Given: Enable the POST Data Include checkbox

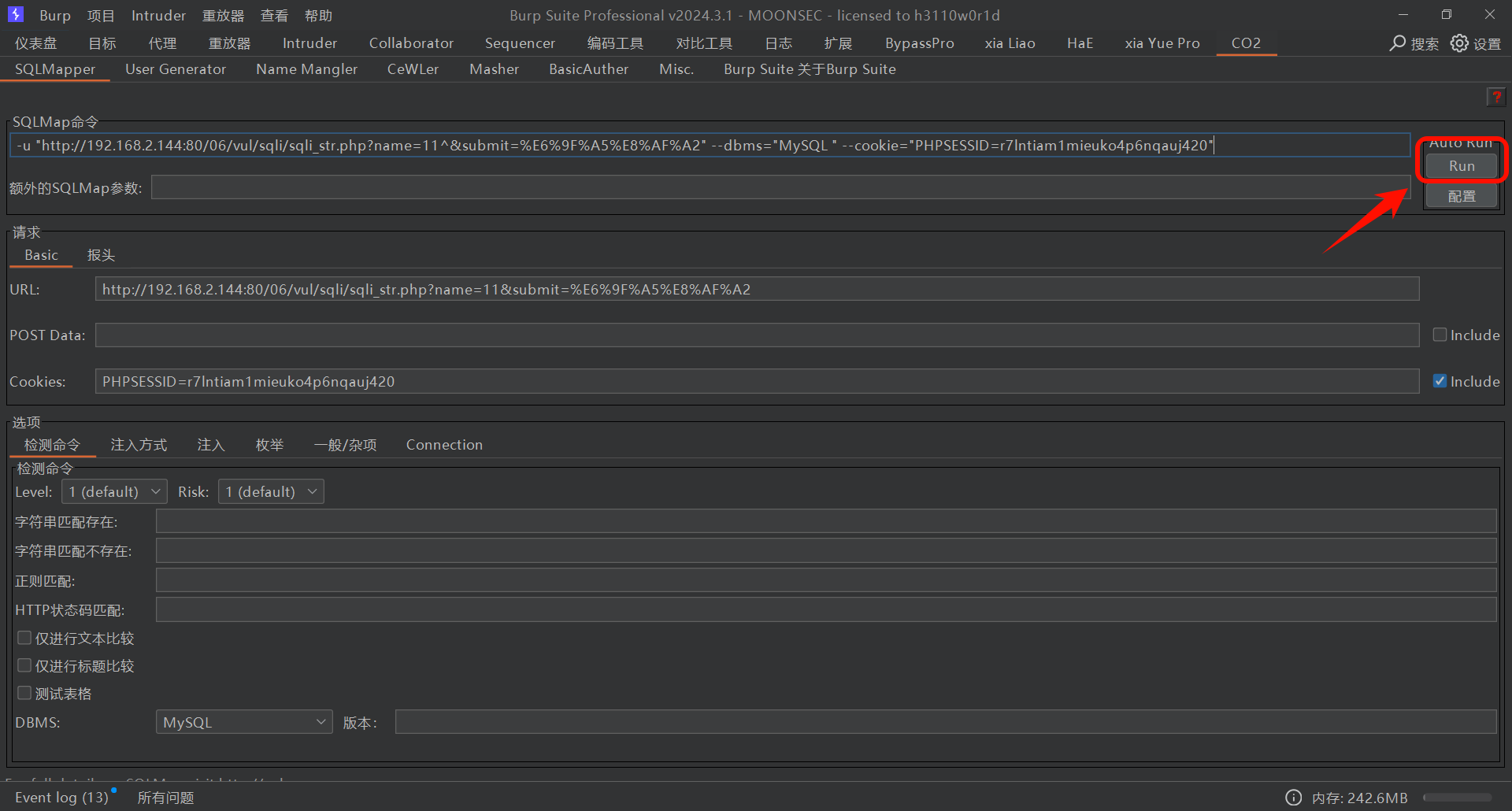Looking at the screenshot, I should point(1440,335).
